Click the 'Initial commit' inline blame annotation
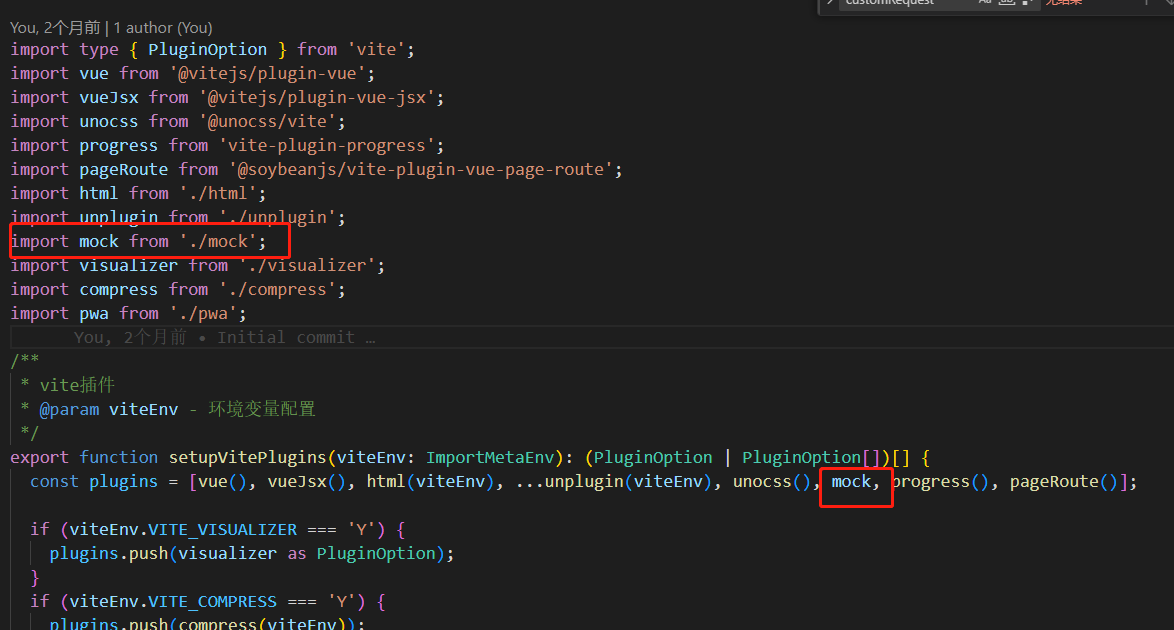 285,337
